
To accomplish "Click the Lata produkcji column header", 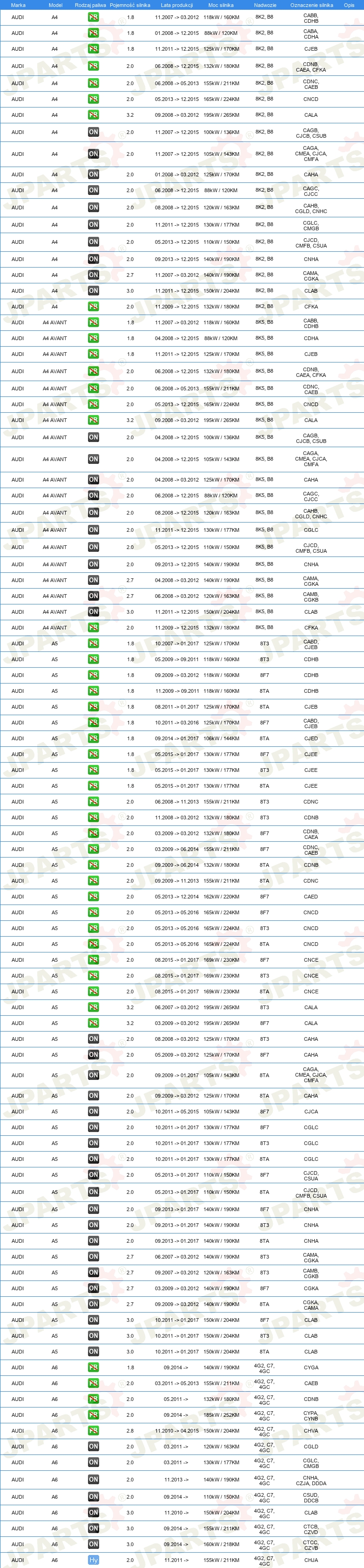I will 176,5.
